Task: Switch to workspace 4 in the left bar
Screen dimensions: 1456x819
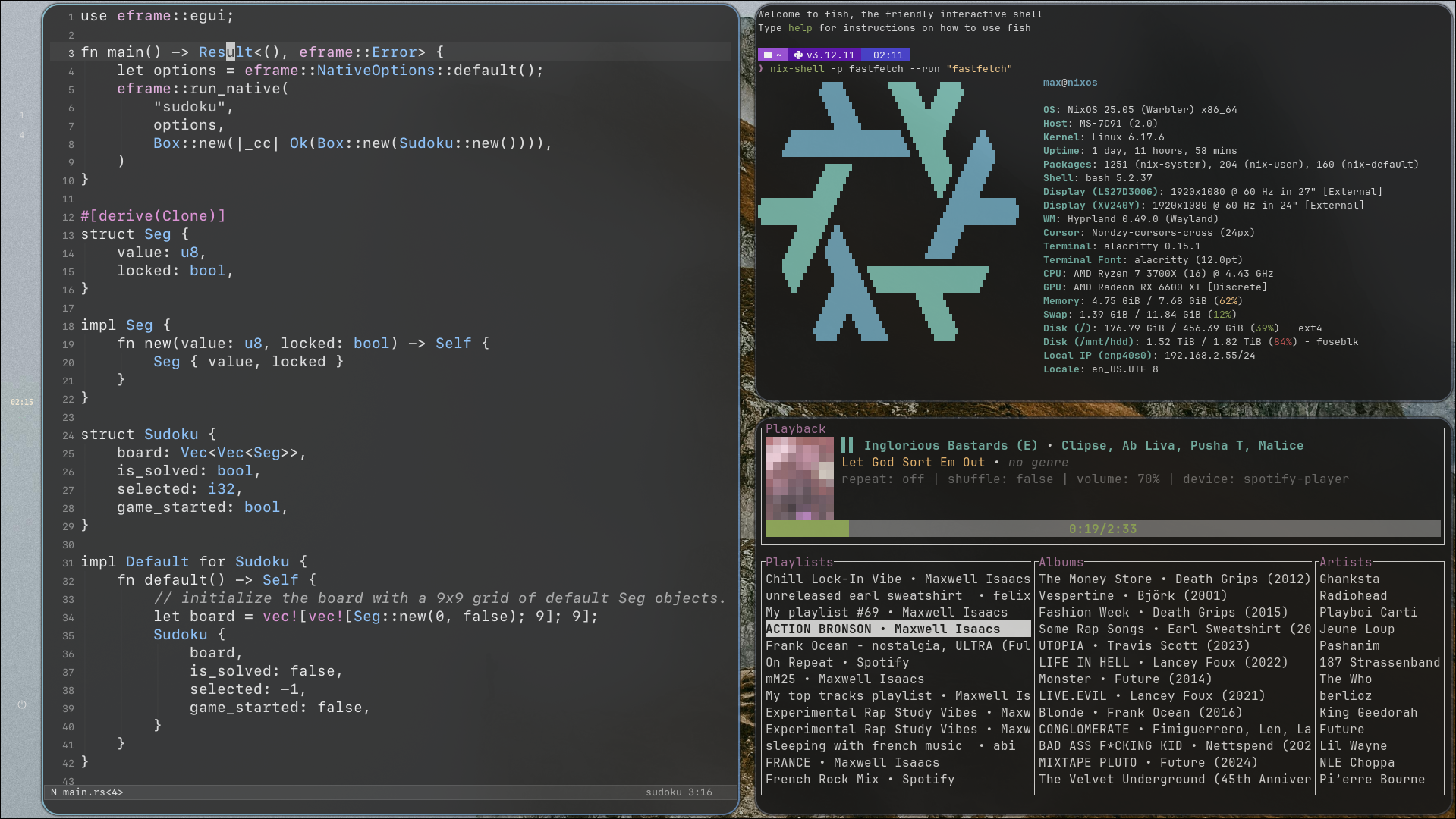Action: 22,136
